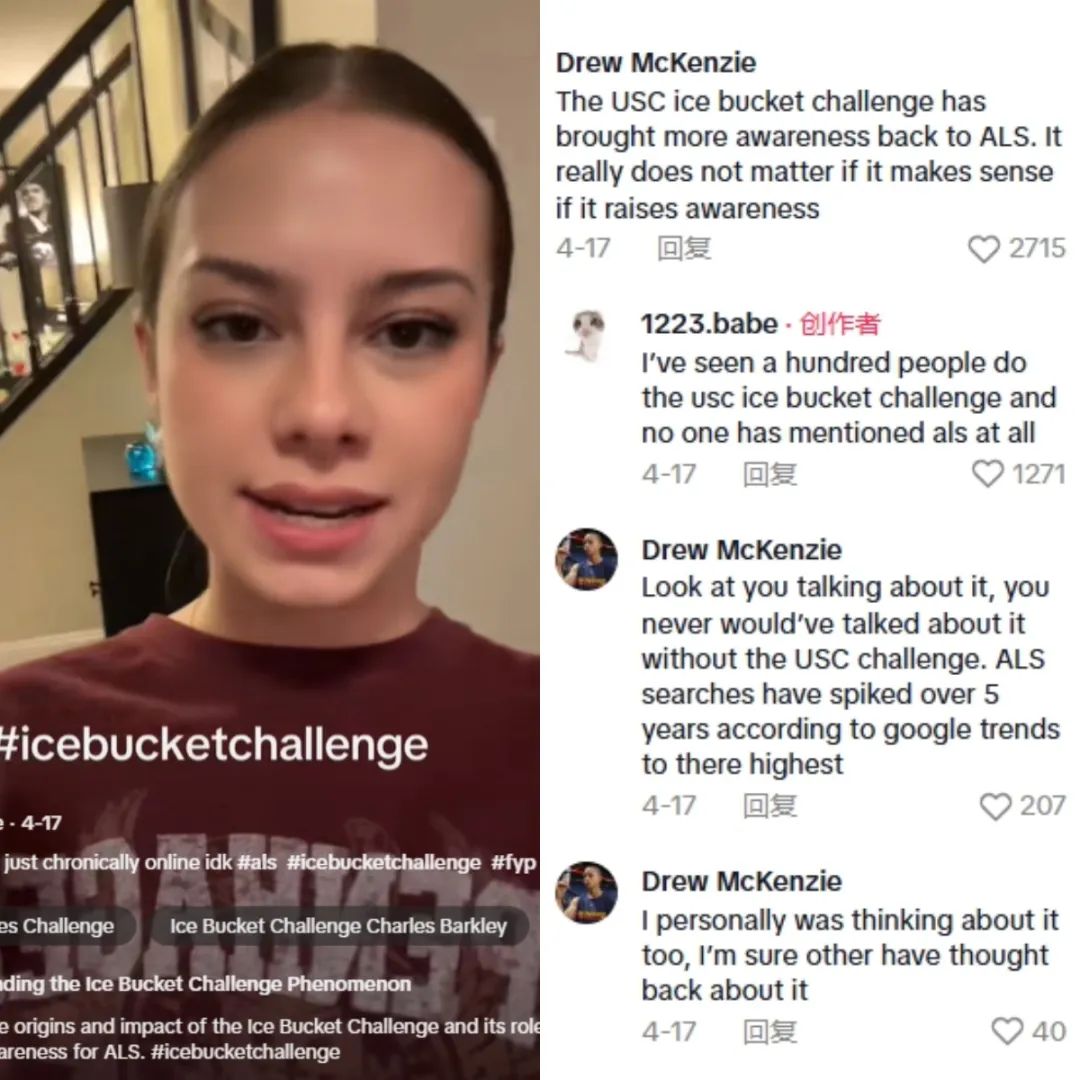Open Drew McKenzie's avatar beside the google trends comment
The height and width of the screenshot is (1080, 1080).
586,559
